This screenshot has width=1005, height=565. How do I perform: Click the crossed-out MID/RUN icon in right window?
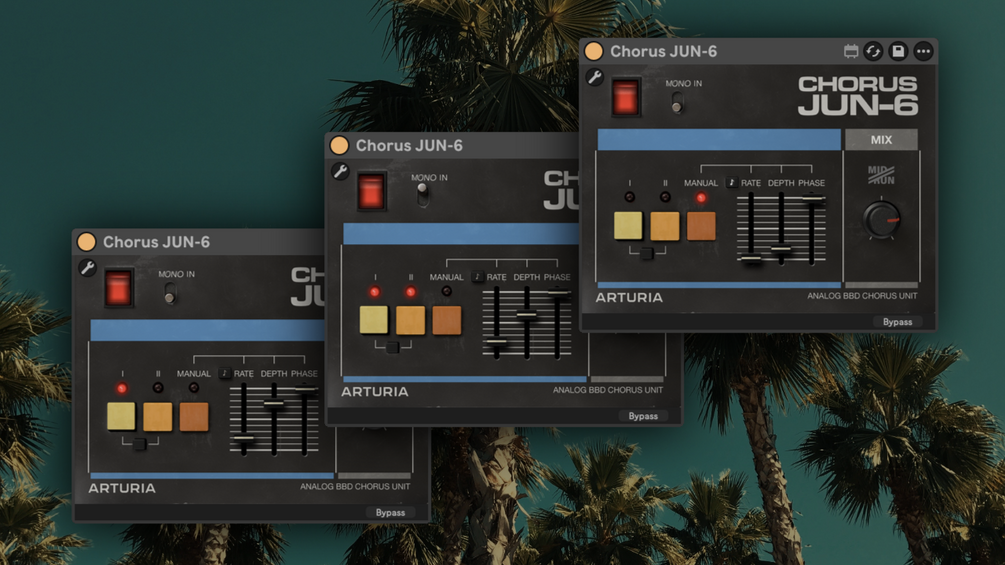881,174
